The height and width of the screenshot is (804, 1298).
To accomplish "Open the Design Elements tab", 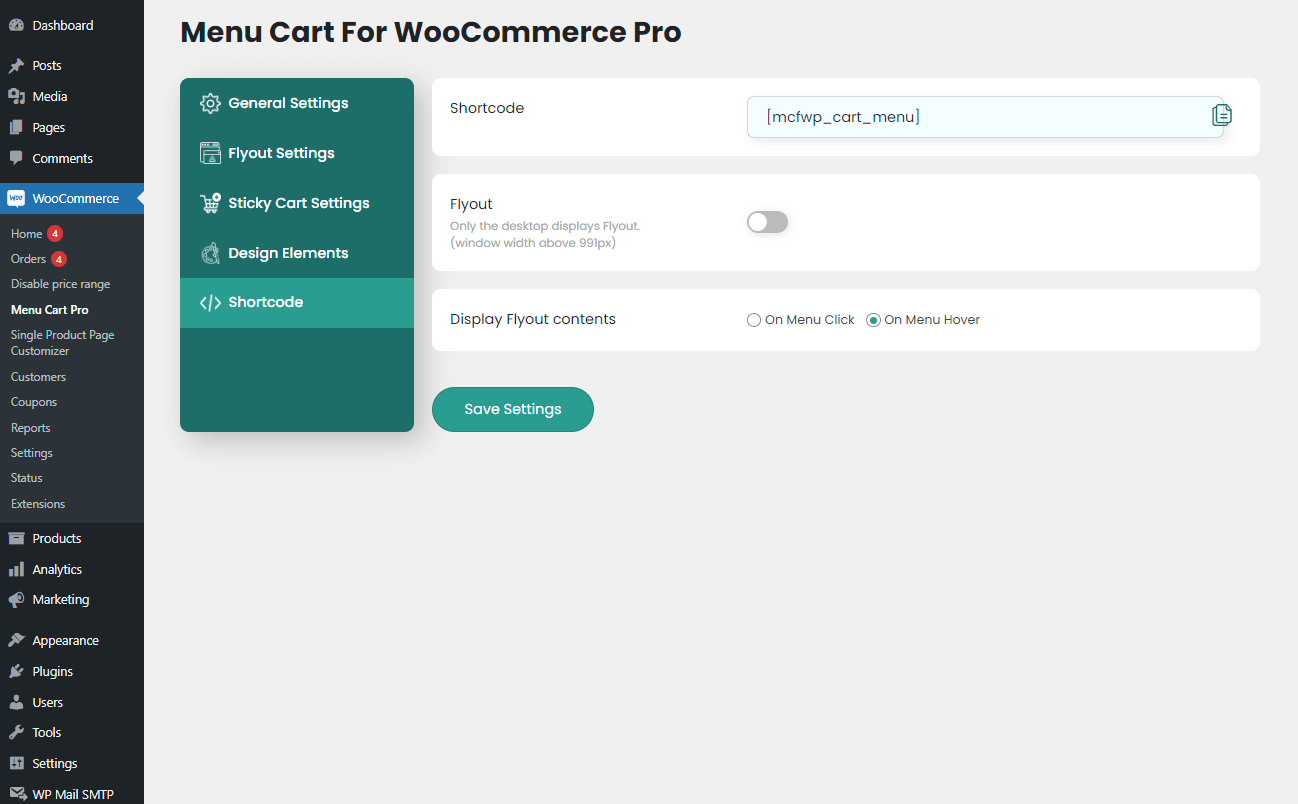I will (x=297, y=253).
